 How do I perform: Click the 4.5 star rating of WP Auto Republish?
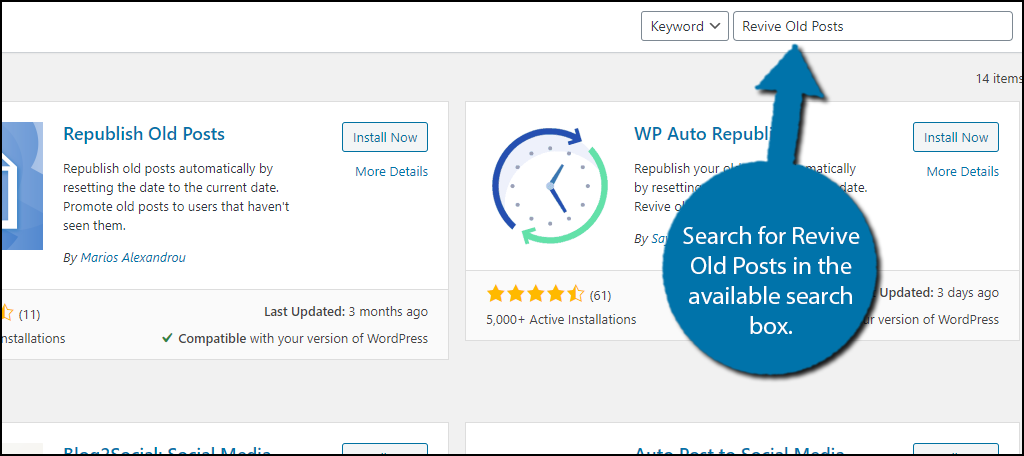535,295
